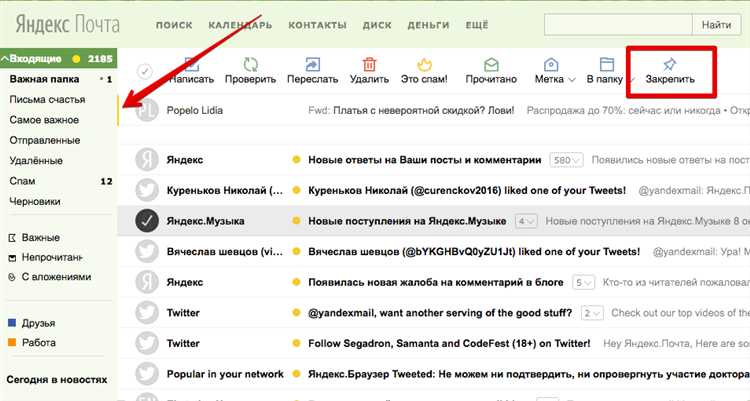The width and height of the screenshot is (750, 401).
Task: Expand the 4-message Яндекс.Музыка thread
Action: coord(526,221)
